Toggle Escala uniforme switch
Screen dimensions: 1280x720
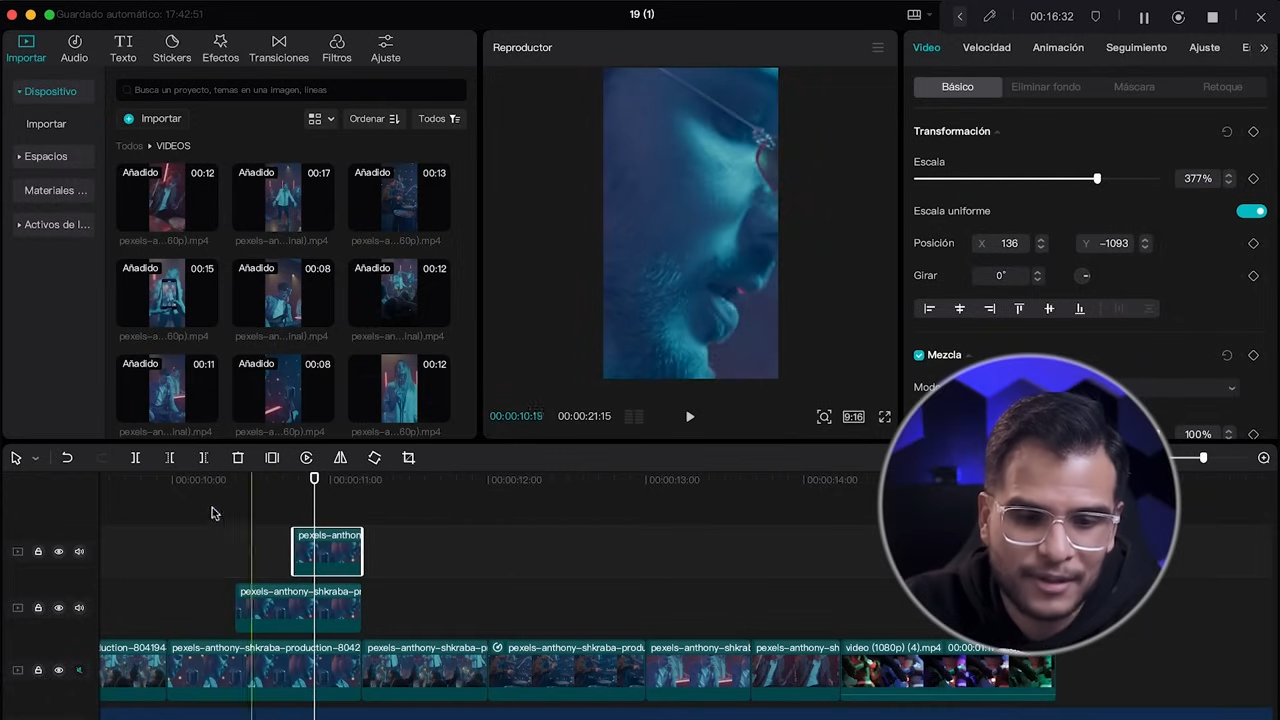click(1251, 210)
